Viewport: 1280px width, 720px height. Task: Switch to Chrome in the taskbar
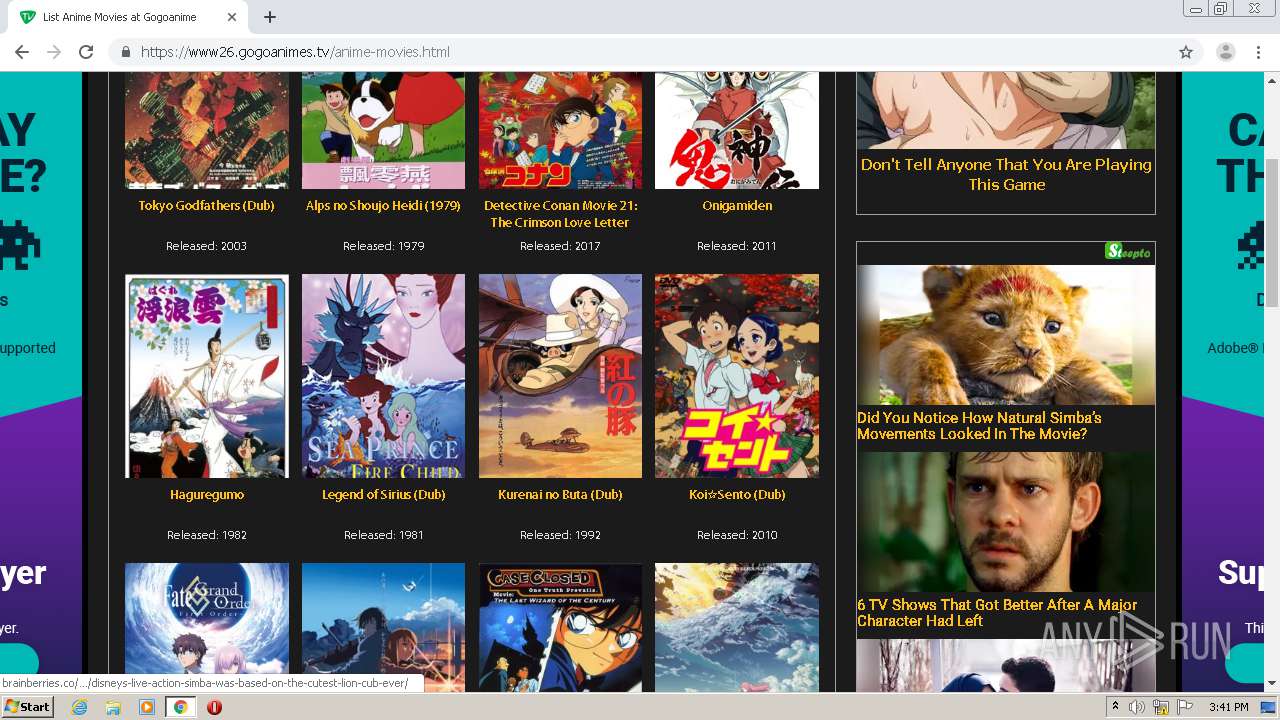tap(180, 707)
